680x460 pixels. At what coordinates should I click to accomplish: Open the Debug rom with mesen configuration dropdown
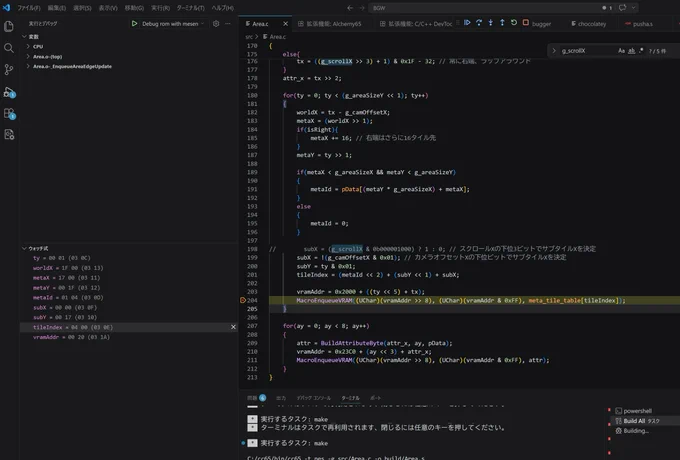(173, 24)
